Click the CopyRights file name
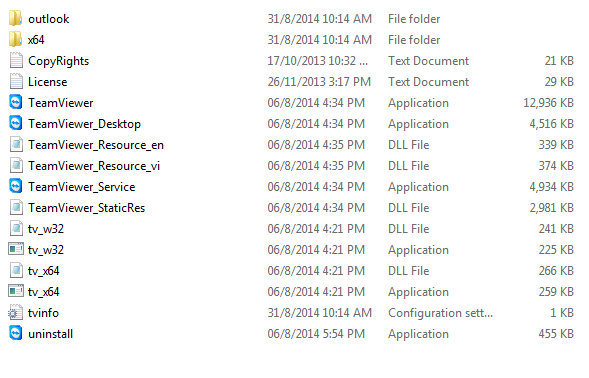Viewport: 589px width, 378px height. coord(59,61)
